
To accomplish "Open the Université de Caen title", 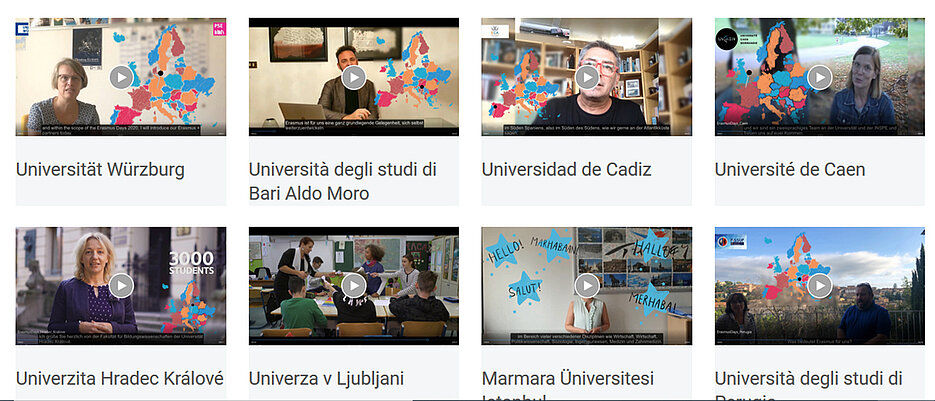I will pos(790,170).
